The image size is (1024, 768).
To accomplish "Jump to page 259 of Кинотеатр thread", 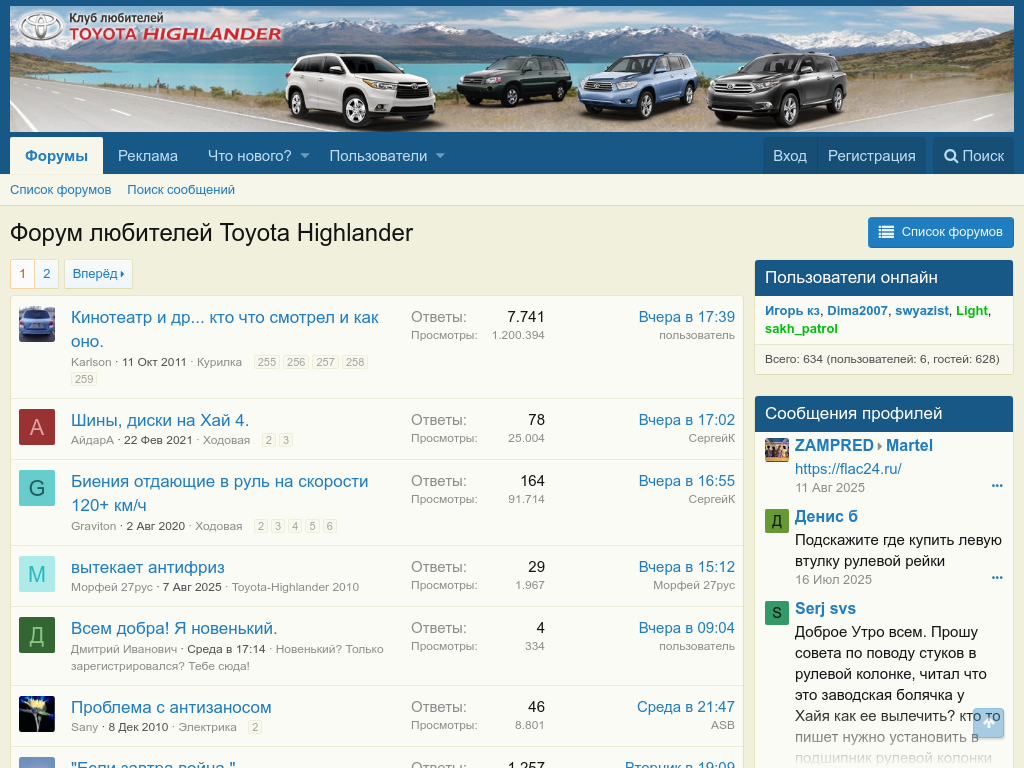I will pos(84,379).
